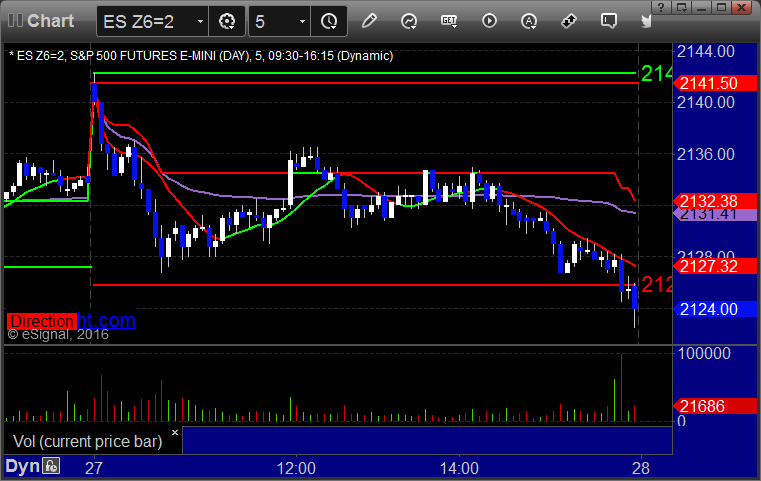
Task: Open the symbol settings gear icon
Action: [227, 21]
